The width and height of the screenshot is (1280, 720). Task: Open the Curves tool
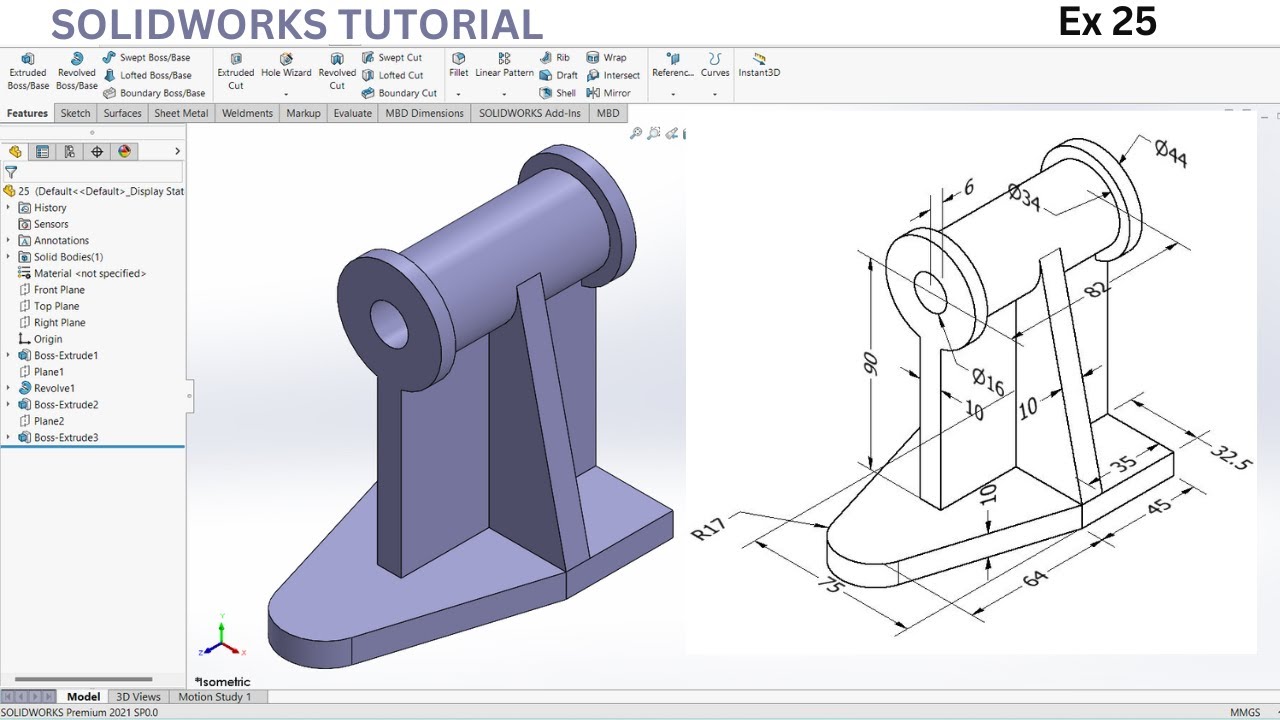point(714,66)
